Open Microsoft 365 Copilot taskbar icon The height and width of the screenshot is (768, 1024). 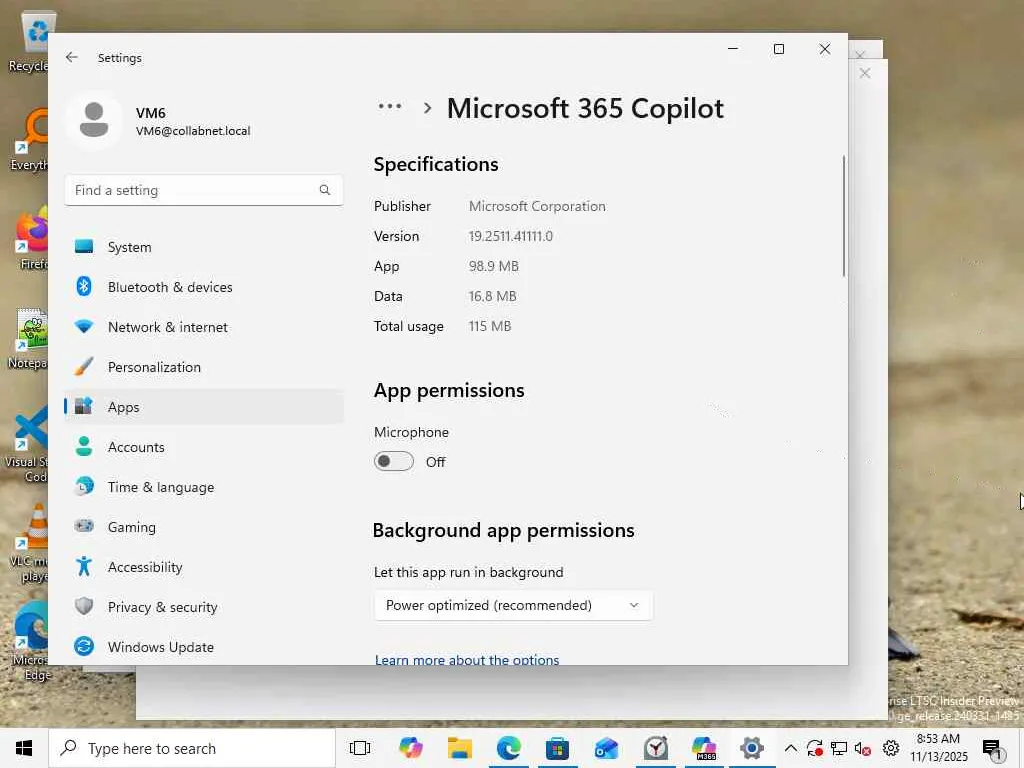pyautogui.click(x=705, y=748)
